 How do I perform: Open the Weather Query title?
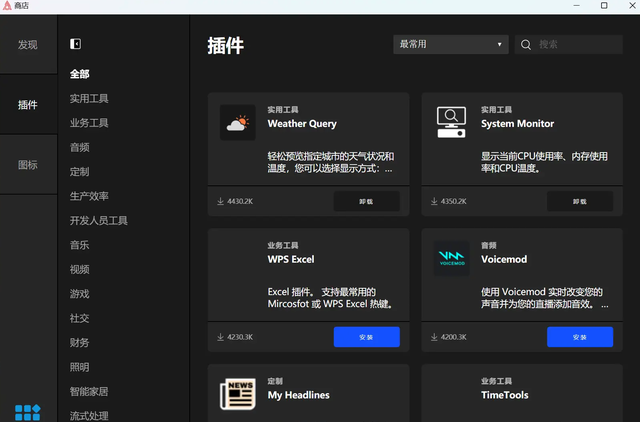point(302,124)
